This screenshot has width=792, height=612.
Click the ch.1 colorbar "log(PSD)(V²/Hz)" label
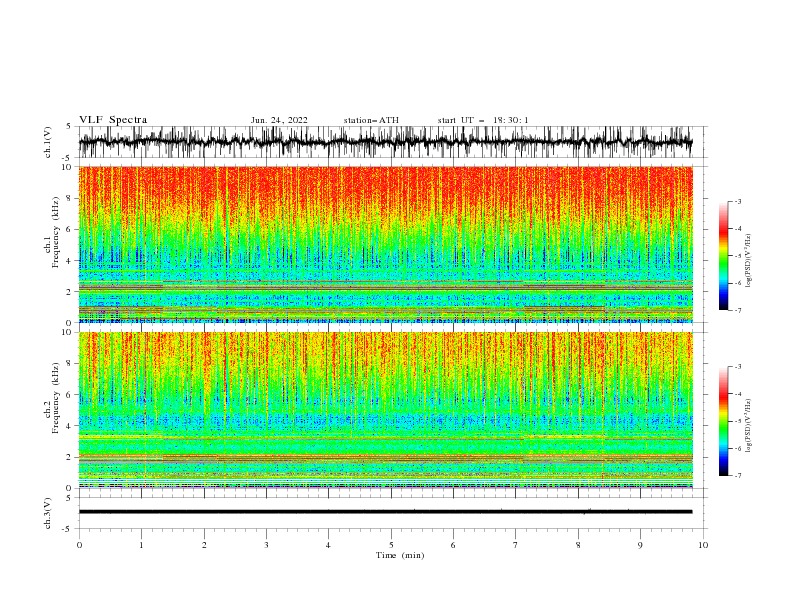pos(748,261)
